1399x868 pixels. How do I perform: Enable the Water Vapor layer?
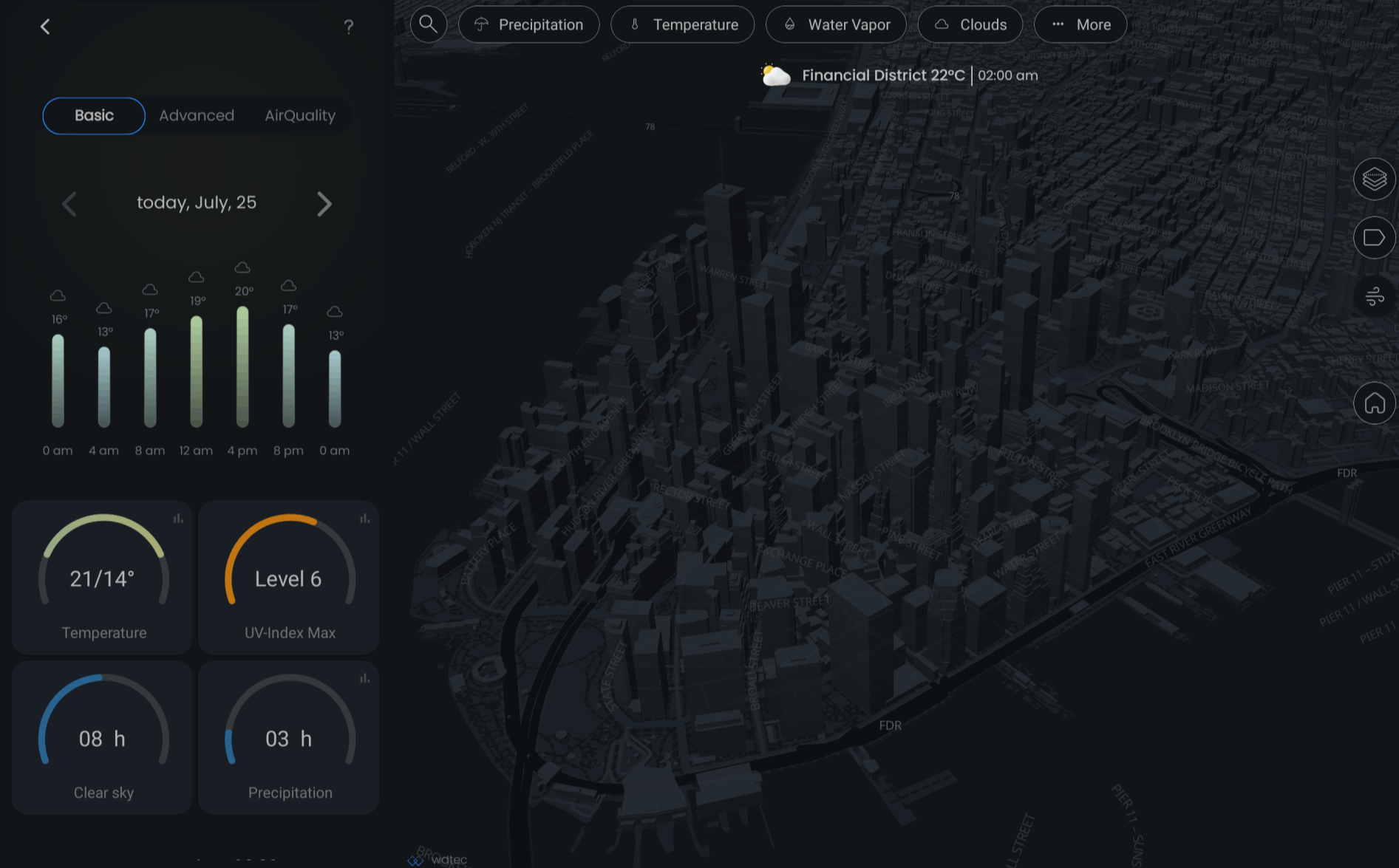coord(836,24)
